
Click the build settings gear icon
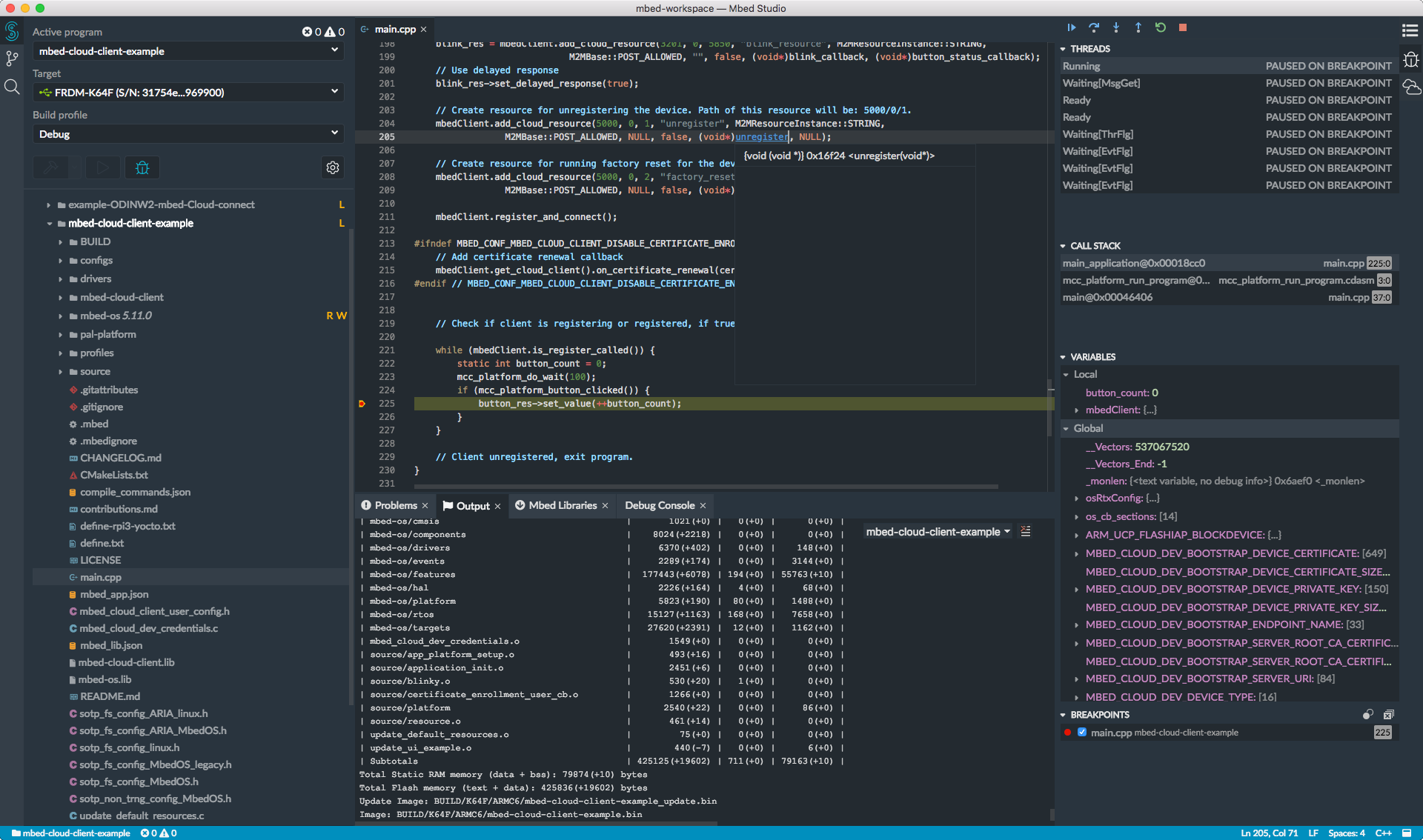click(x=333, y=167)
